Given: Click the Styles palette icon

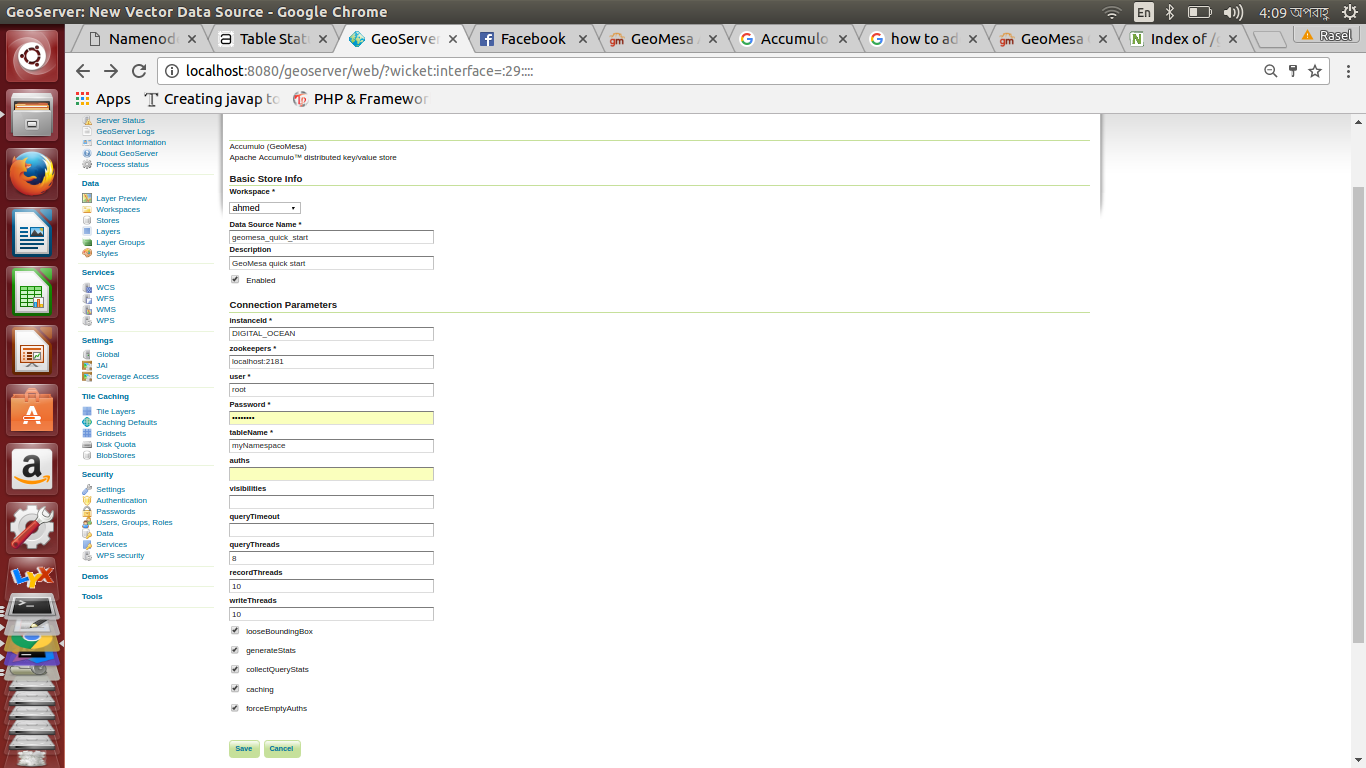Looking at the screenshot, I should coord(87,254).
